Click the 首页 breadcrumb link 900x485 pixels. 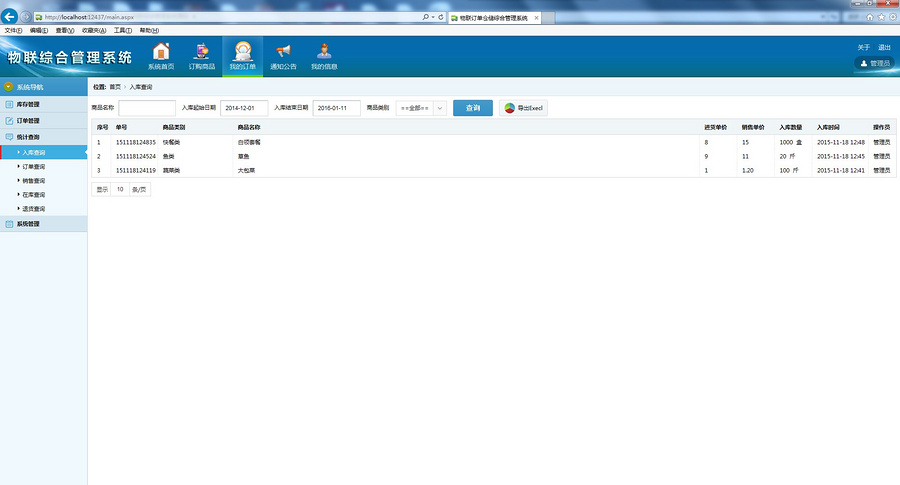point(115,87)
